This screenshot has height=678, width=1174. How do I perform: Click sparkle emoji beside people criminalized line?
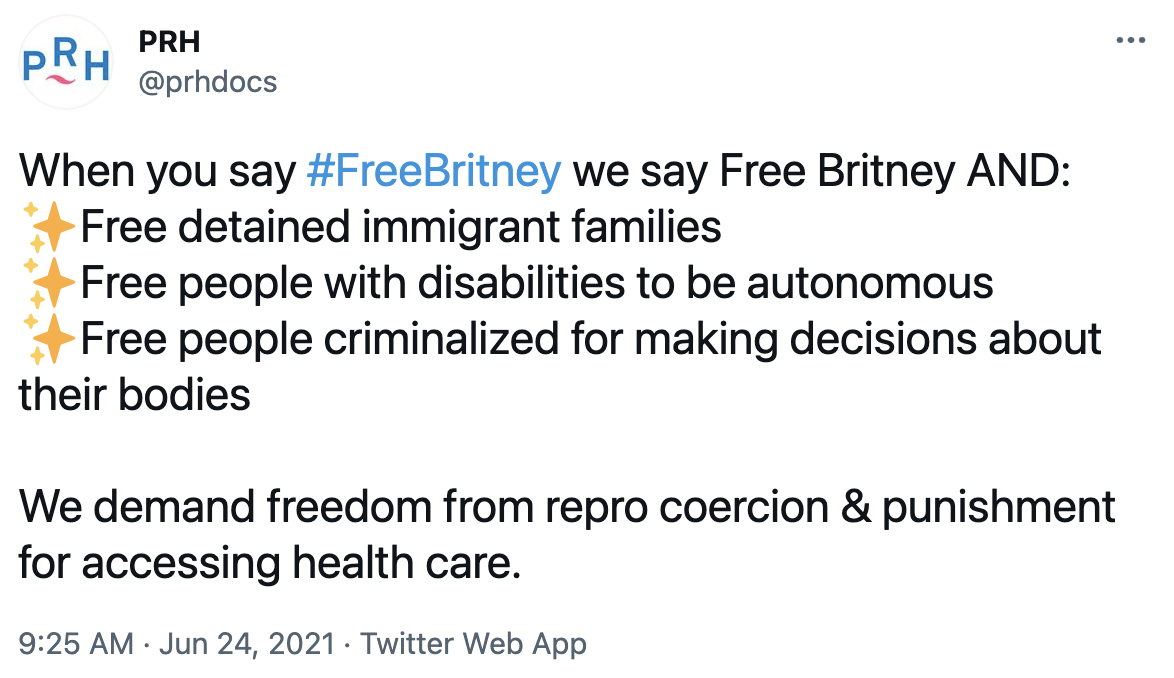[x=47, y=339]
